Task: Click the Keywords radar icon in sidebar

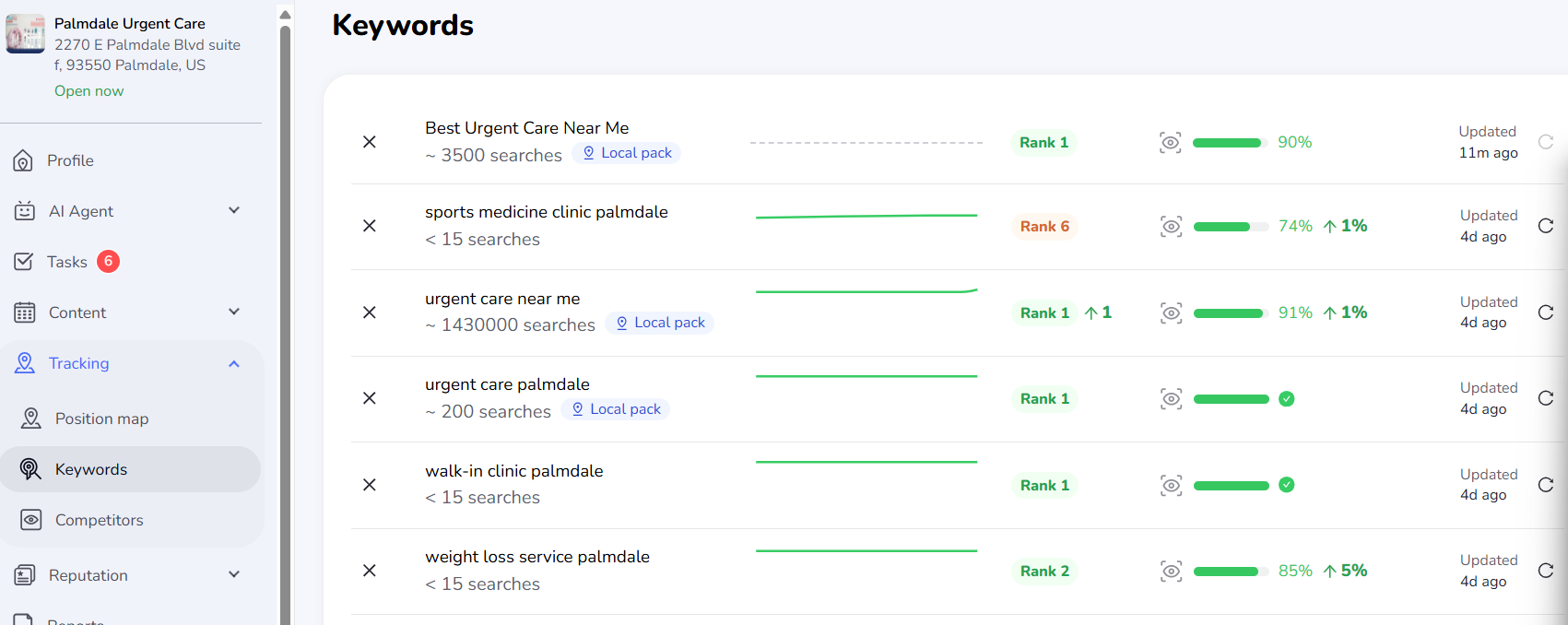Action: point(30,469)
